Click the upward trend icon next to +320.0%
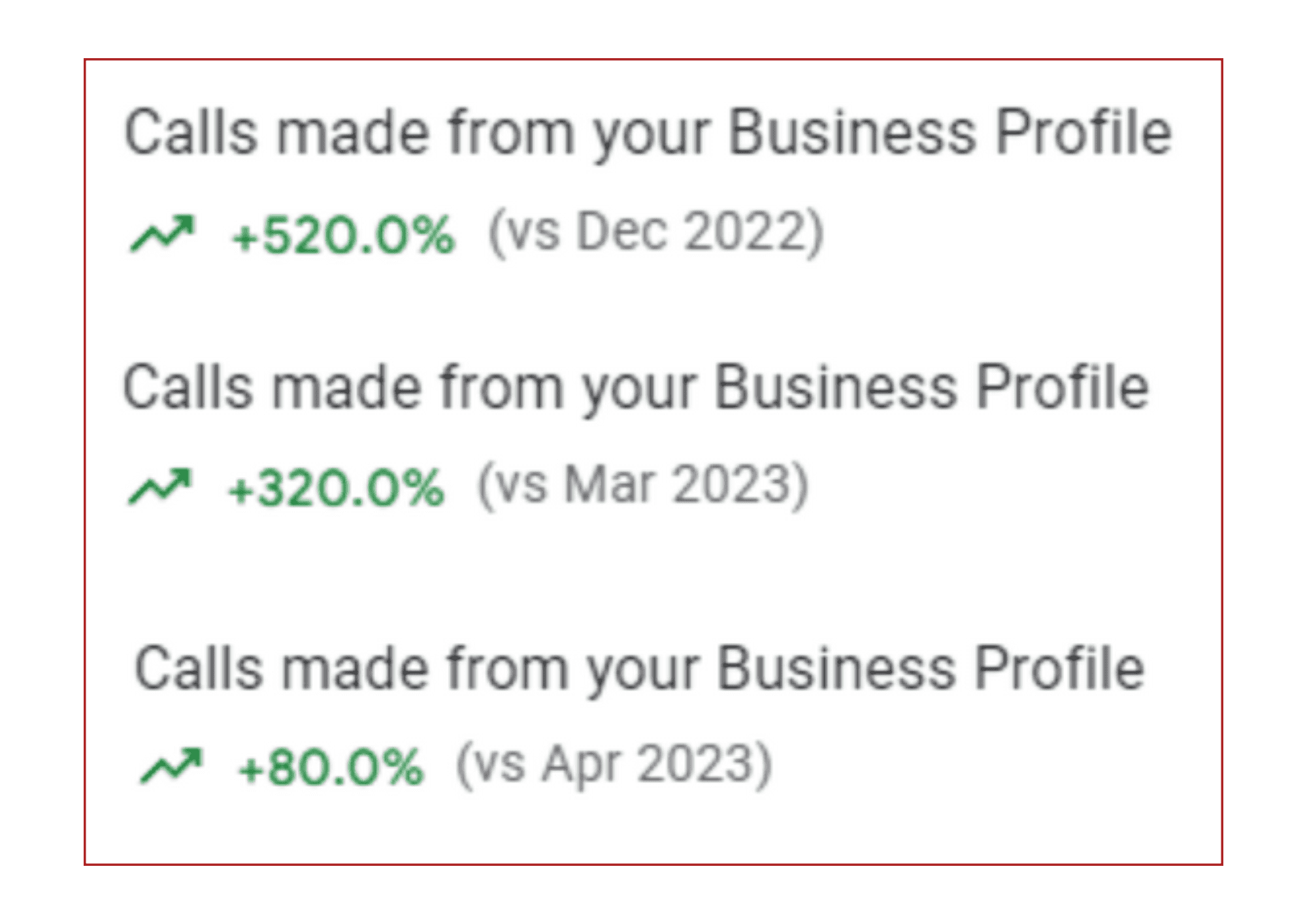 [x=160, y=487]
